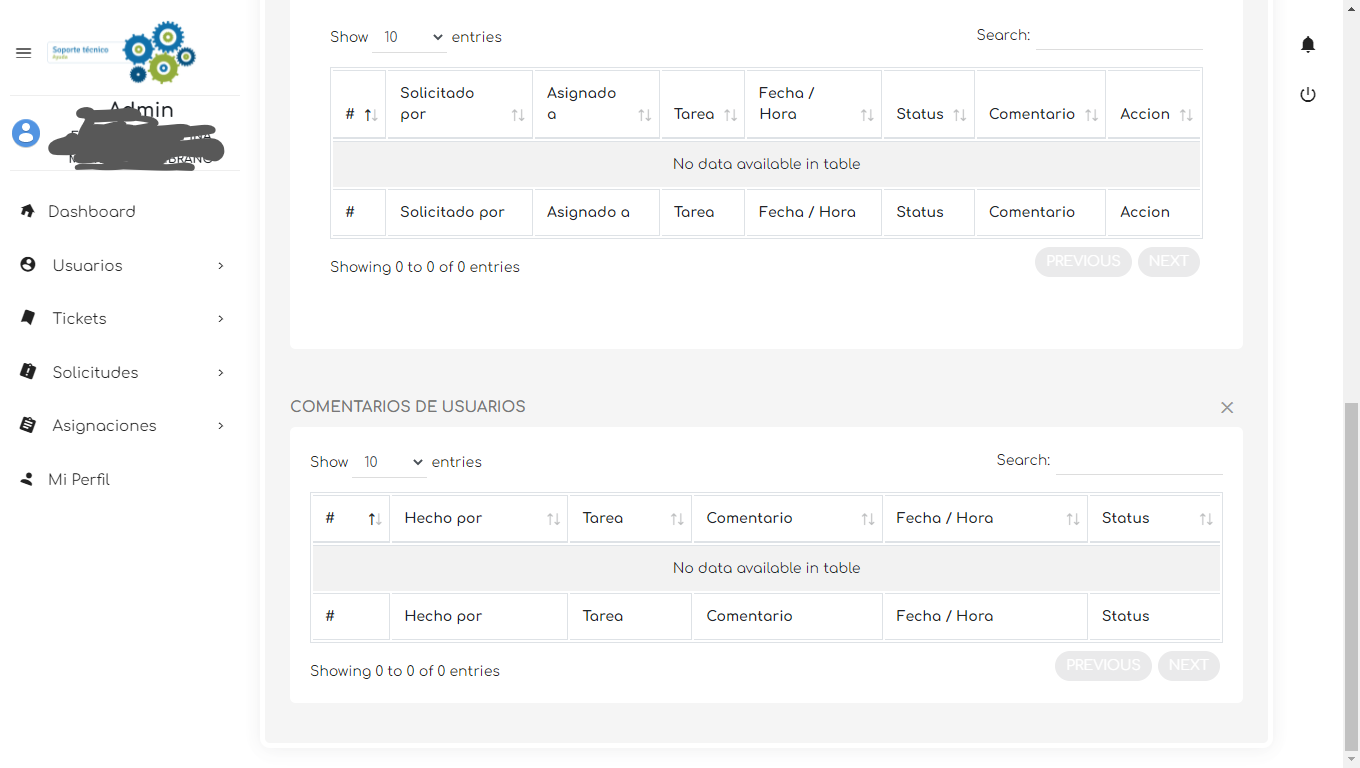
Task: Focus the upper table Search field
Action: [x=1119, y=36]
